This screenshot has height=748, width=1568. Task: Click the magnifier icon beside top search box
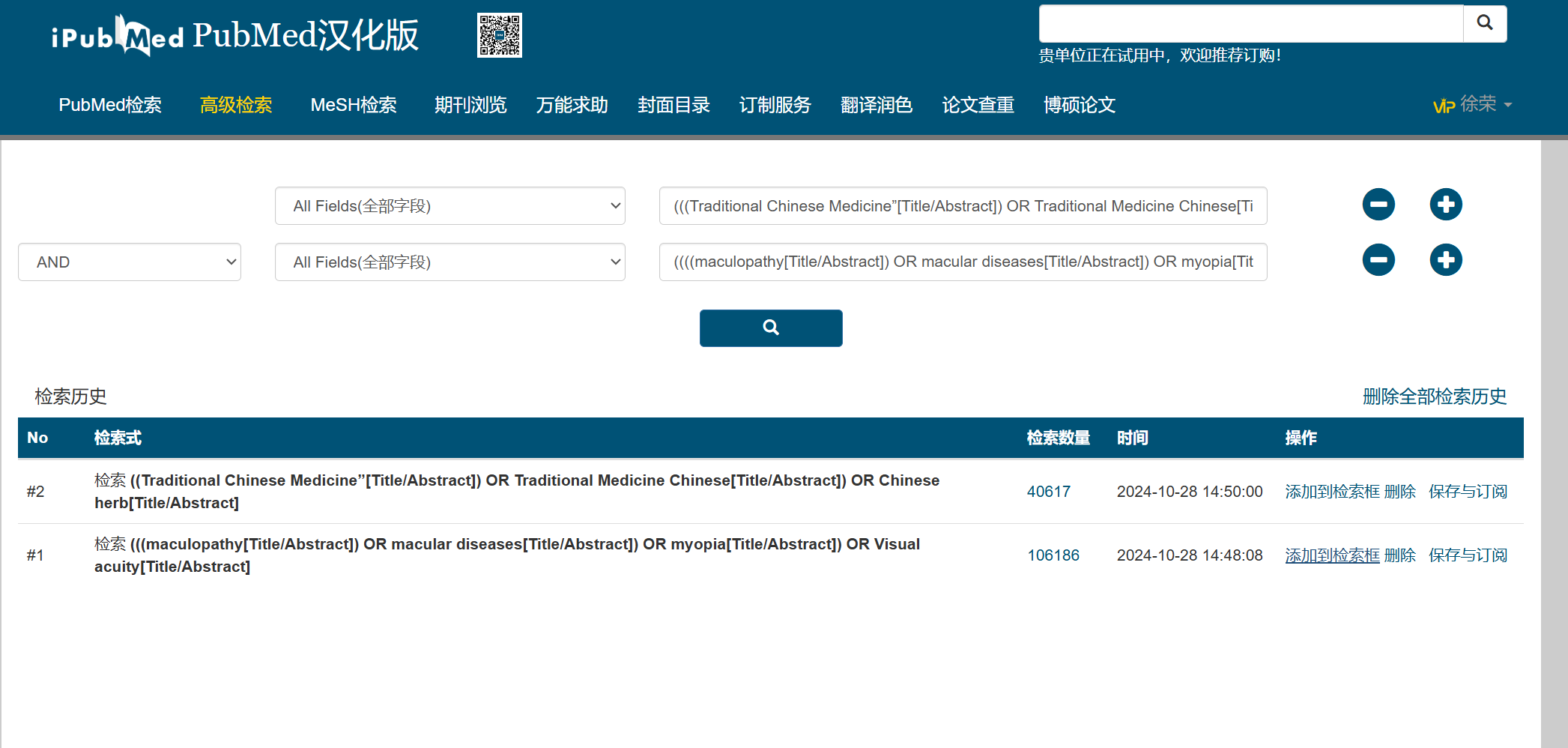pyautogui.click(x=1485, y=23)
